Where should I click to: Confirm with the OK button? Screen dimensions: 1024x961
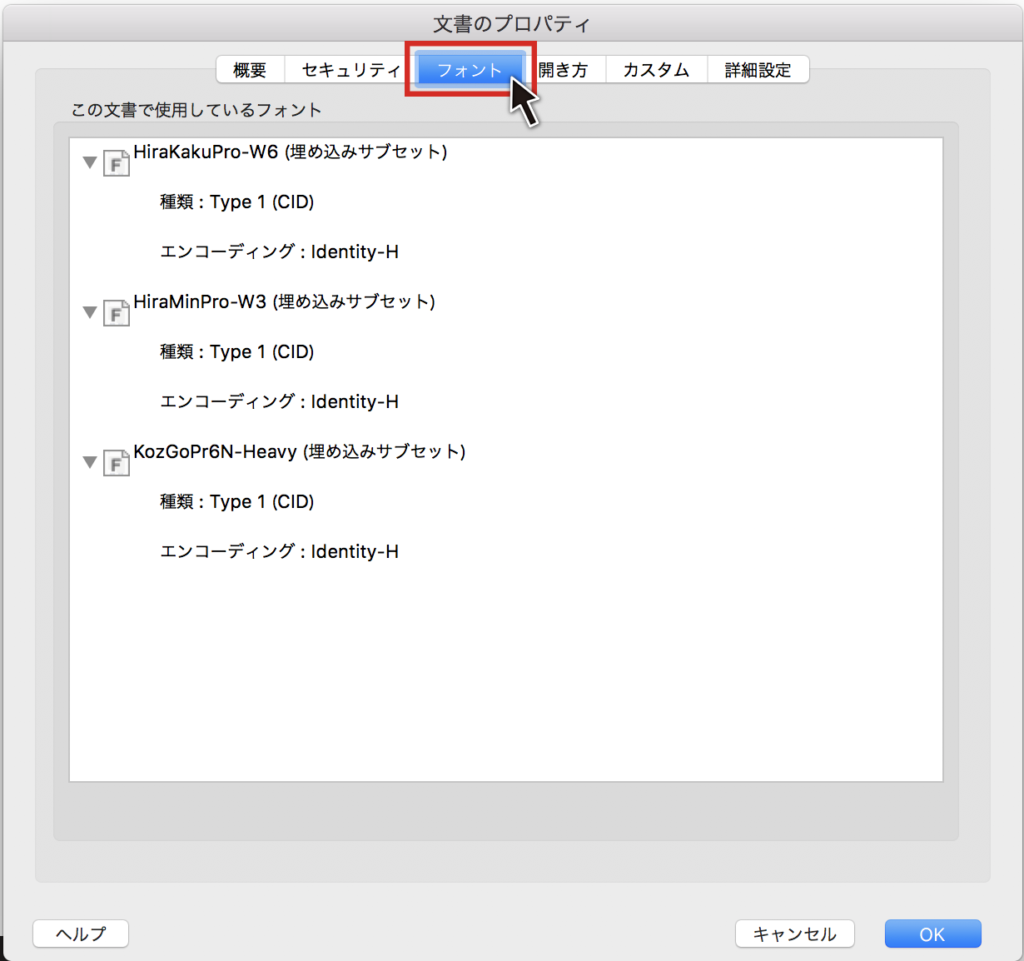[x=933, y=934]
